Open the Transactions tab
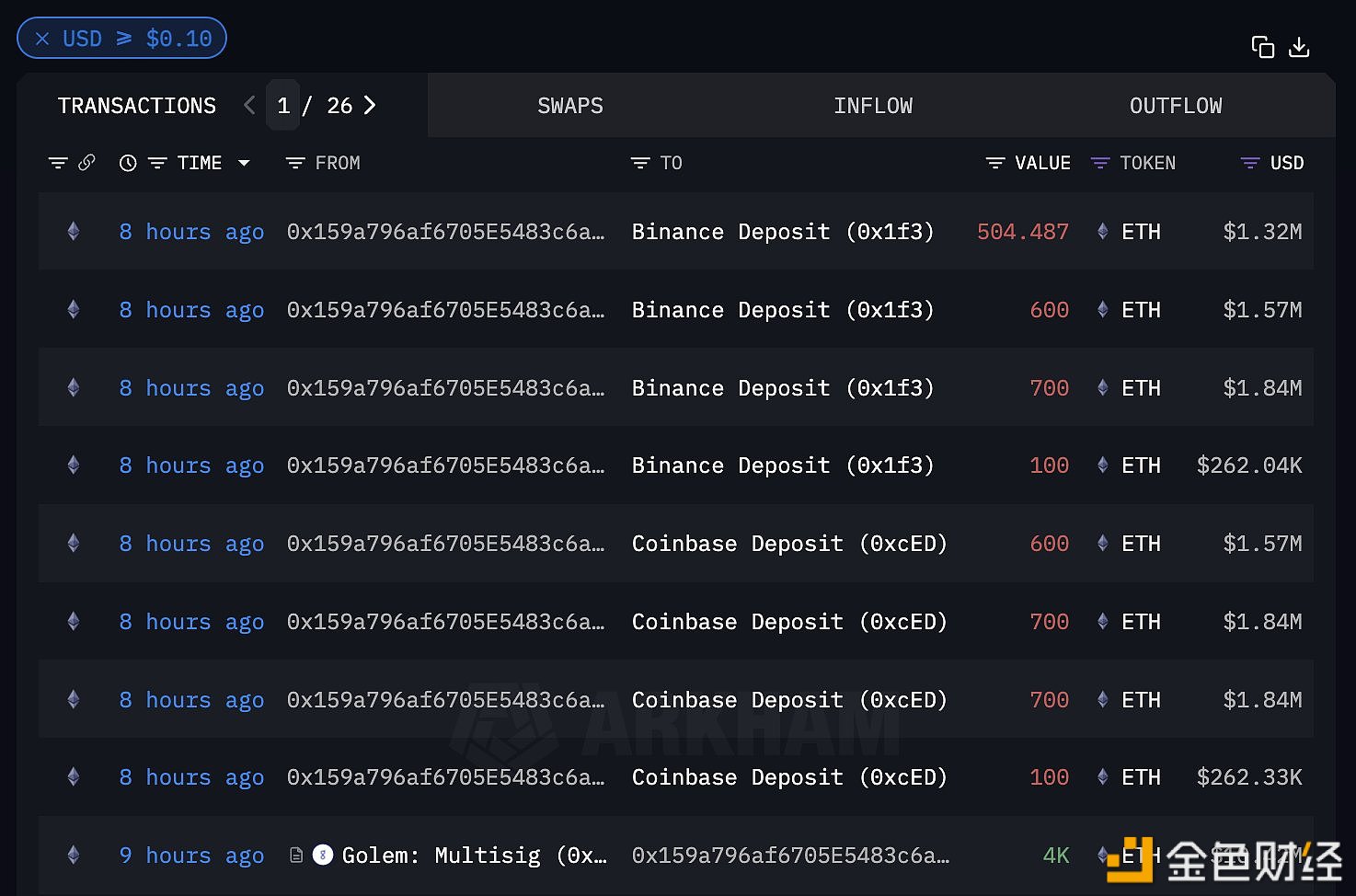1356x896 pixels. click(137, 106)
